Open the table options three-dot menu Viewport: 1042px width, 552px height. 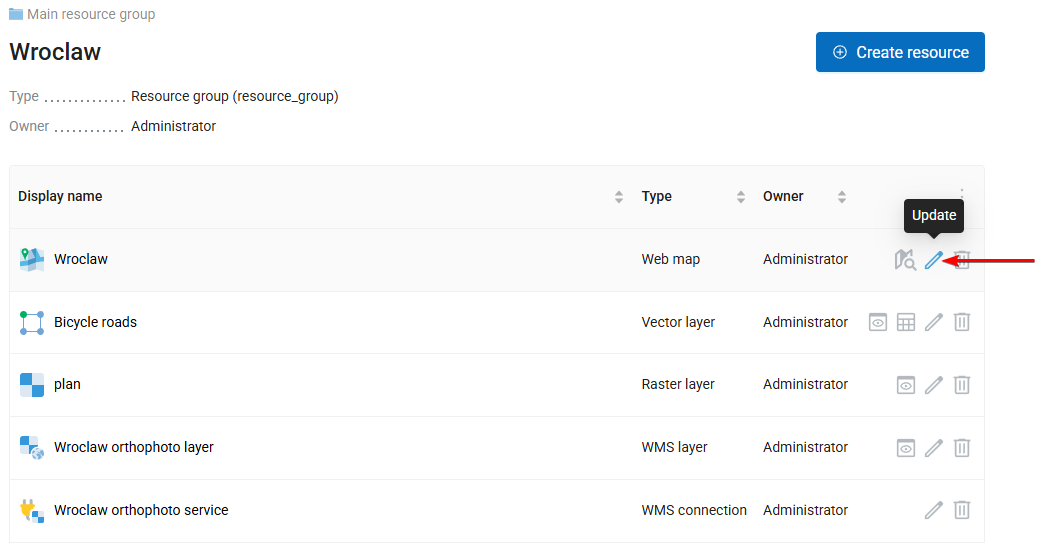961,192
